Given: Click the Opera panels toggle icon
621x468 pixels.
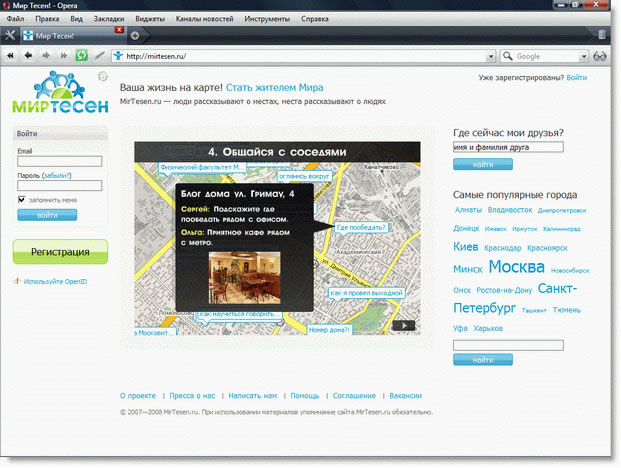Looking at the screenshot, I should (11, 36).
